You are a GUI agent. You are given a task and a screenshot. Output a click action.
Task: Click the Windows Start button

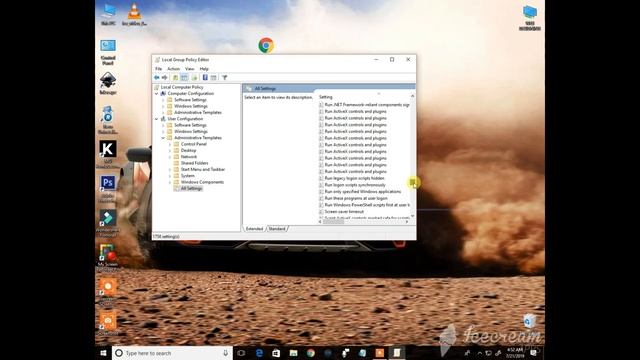click(103, 353)
